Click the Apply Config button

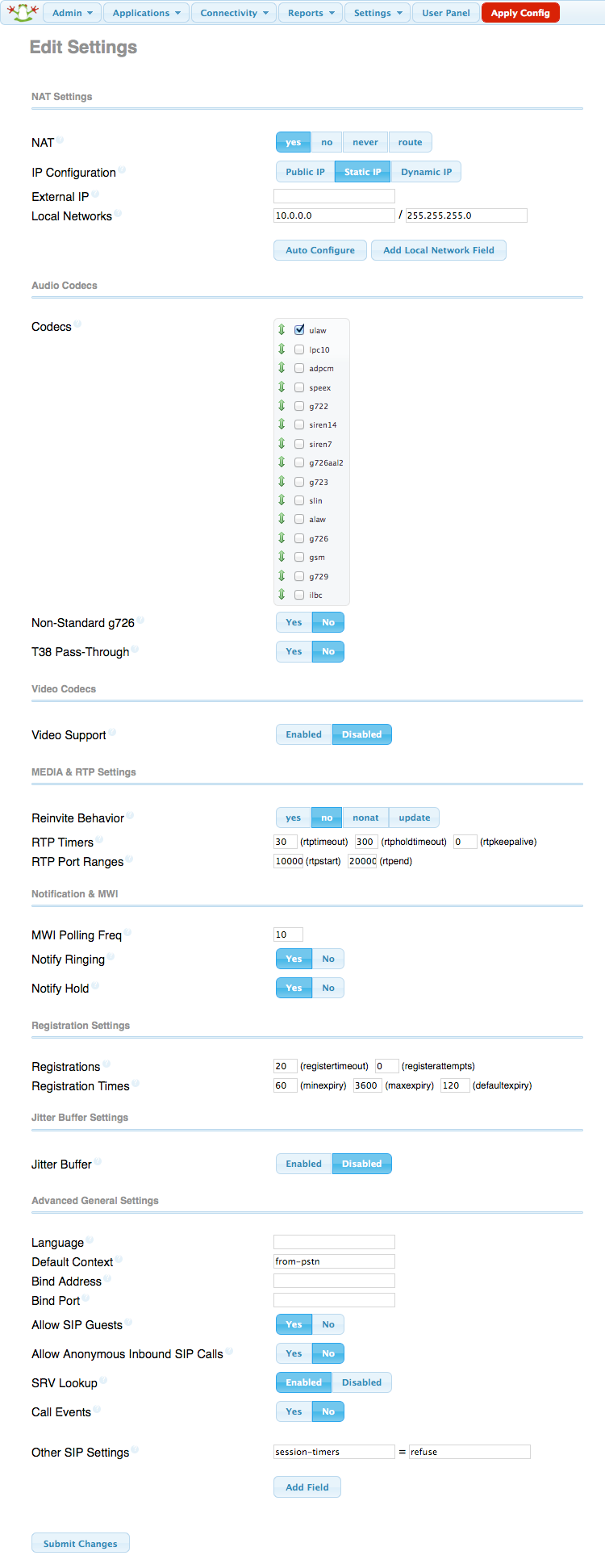pos(520,13)
